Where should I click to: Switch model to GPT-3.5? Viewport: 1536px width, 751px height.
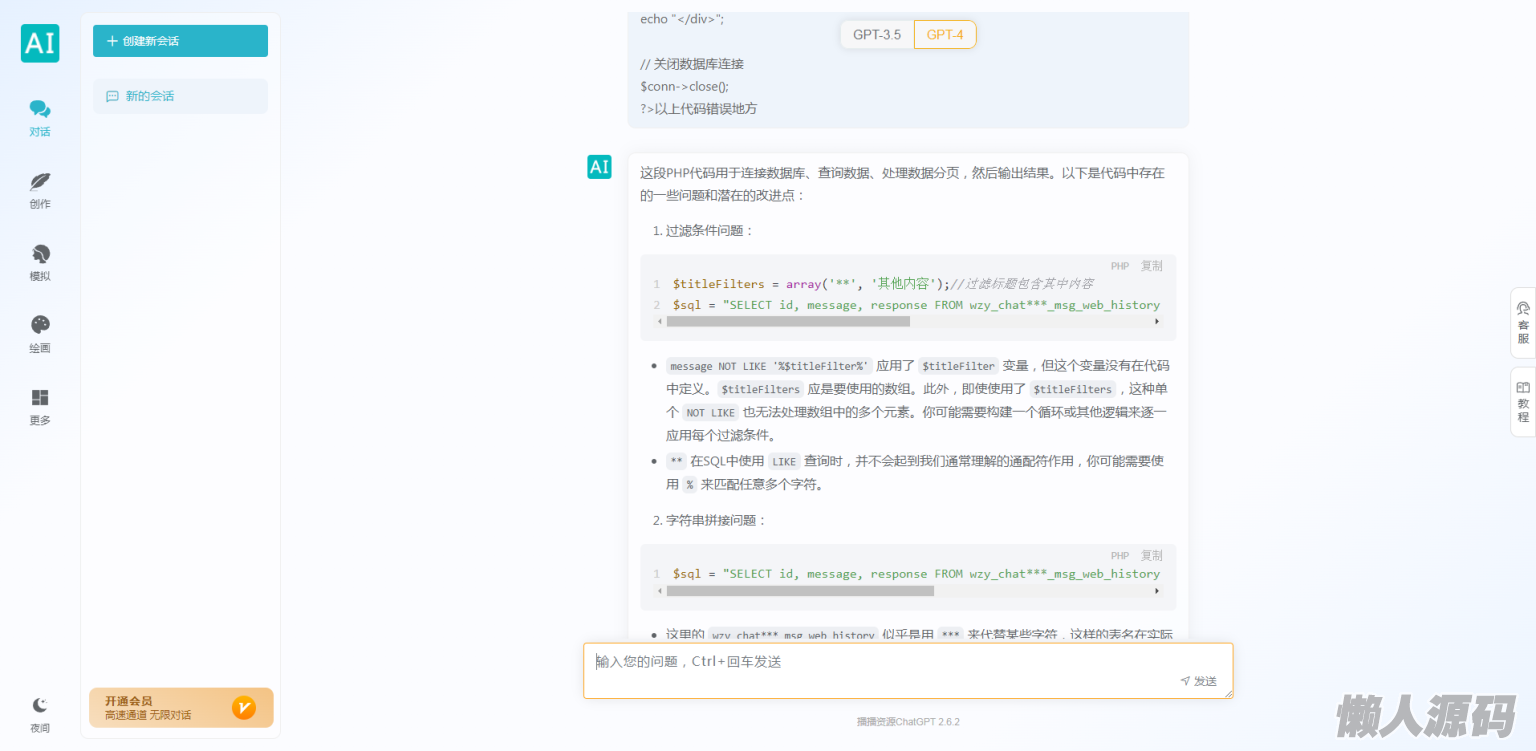877,35
